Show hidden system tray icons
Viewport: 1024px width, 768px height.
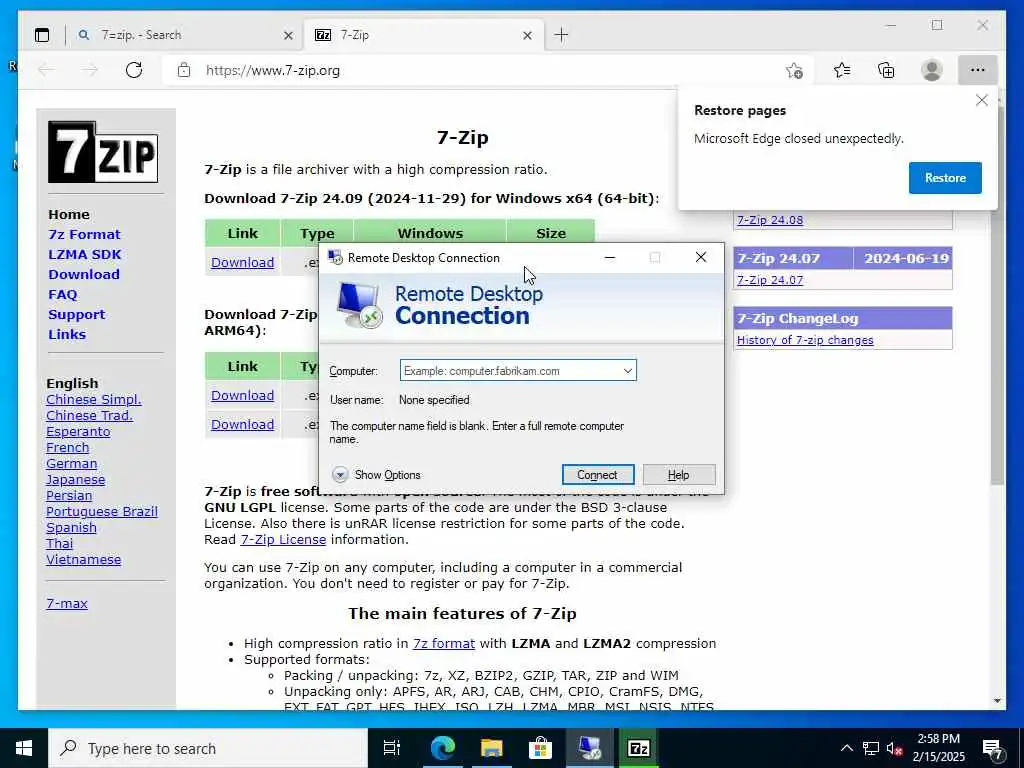point(846,748)
